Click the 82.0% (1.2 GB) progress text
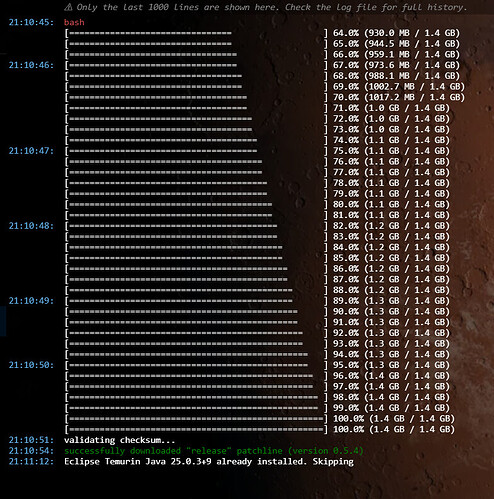The width and height of the screenshot is (494, 499). point(391,226)
